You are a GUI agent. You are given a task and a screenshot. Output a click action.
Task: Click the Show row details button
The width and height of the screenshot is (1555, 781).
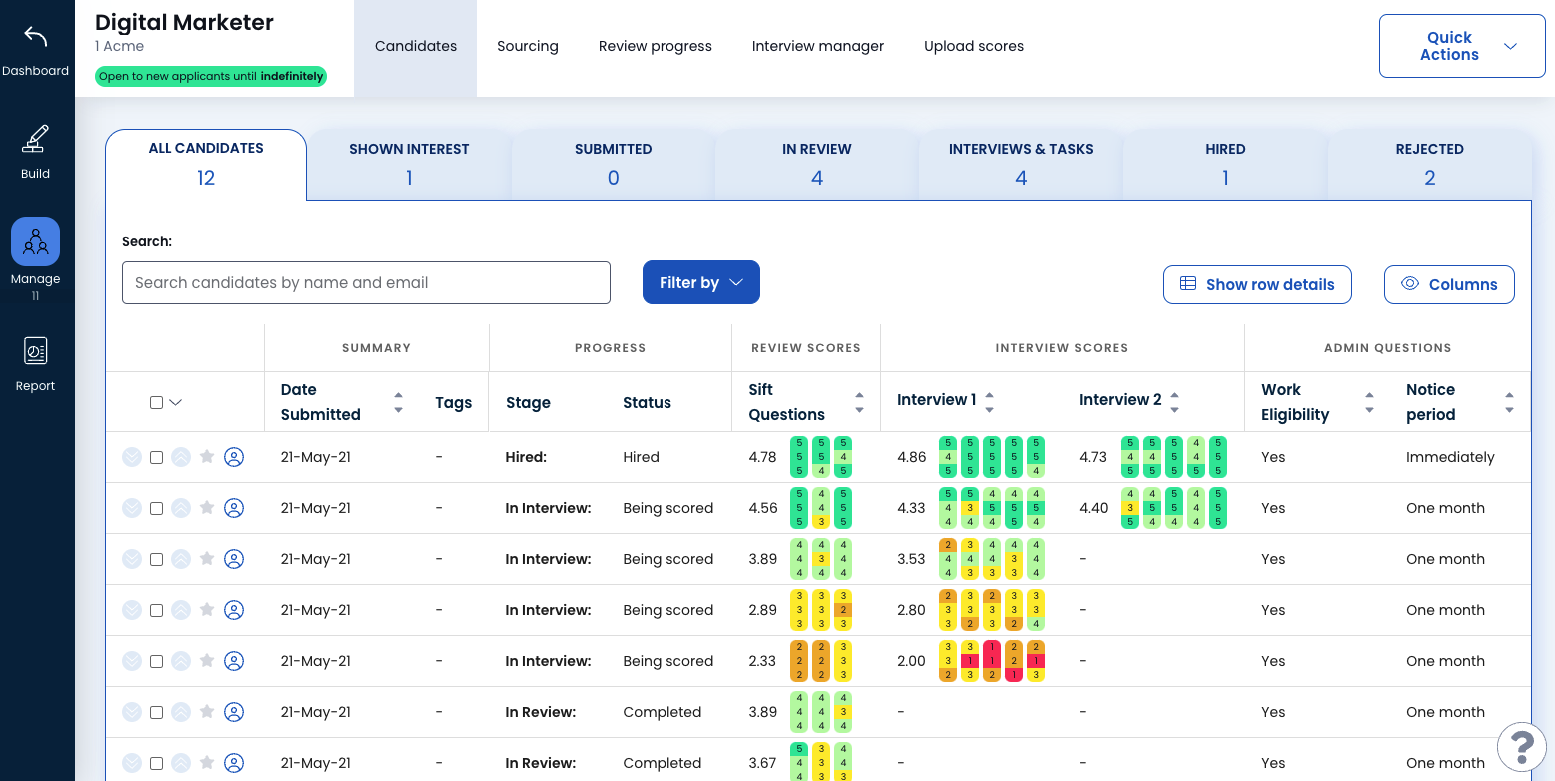[x=1257, y=284]
